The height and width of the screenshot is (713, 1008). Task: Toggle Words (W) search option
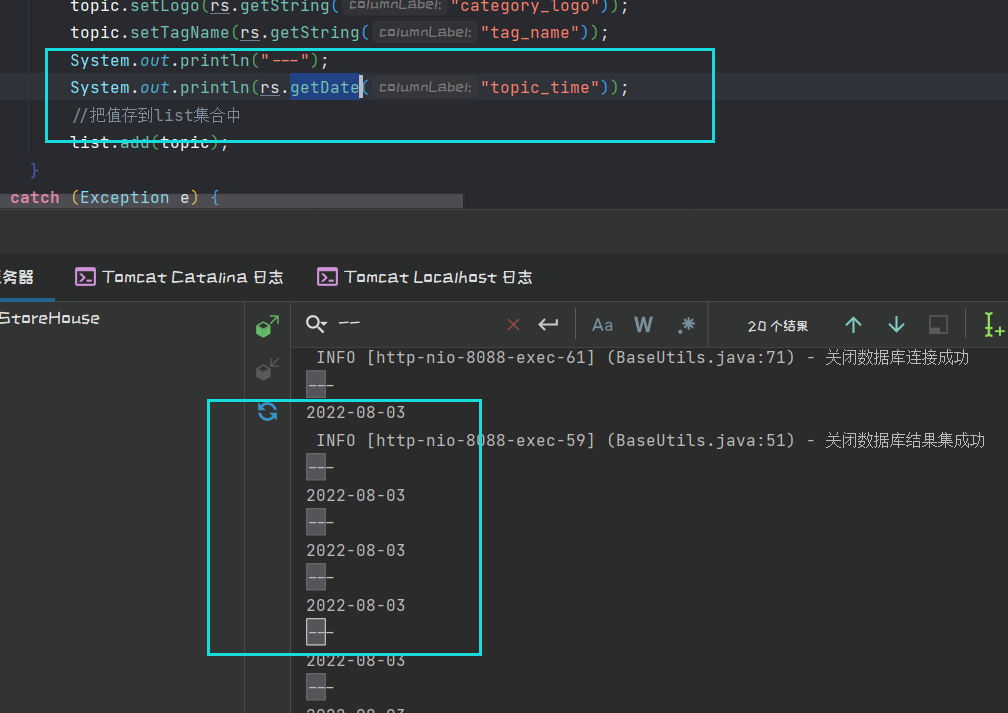(x=644, y=325)
